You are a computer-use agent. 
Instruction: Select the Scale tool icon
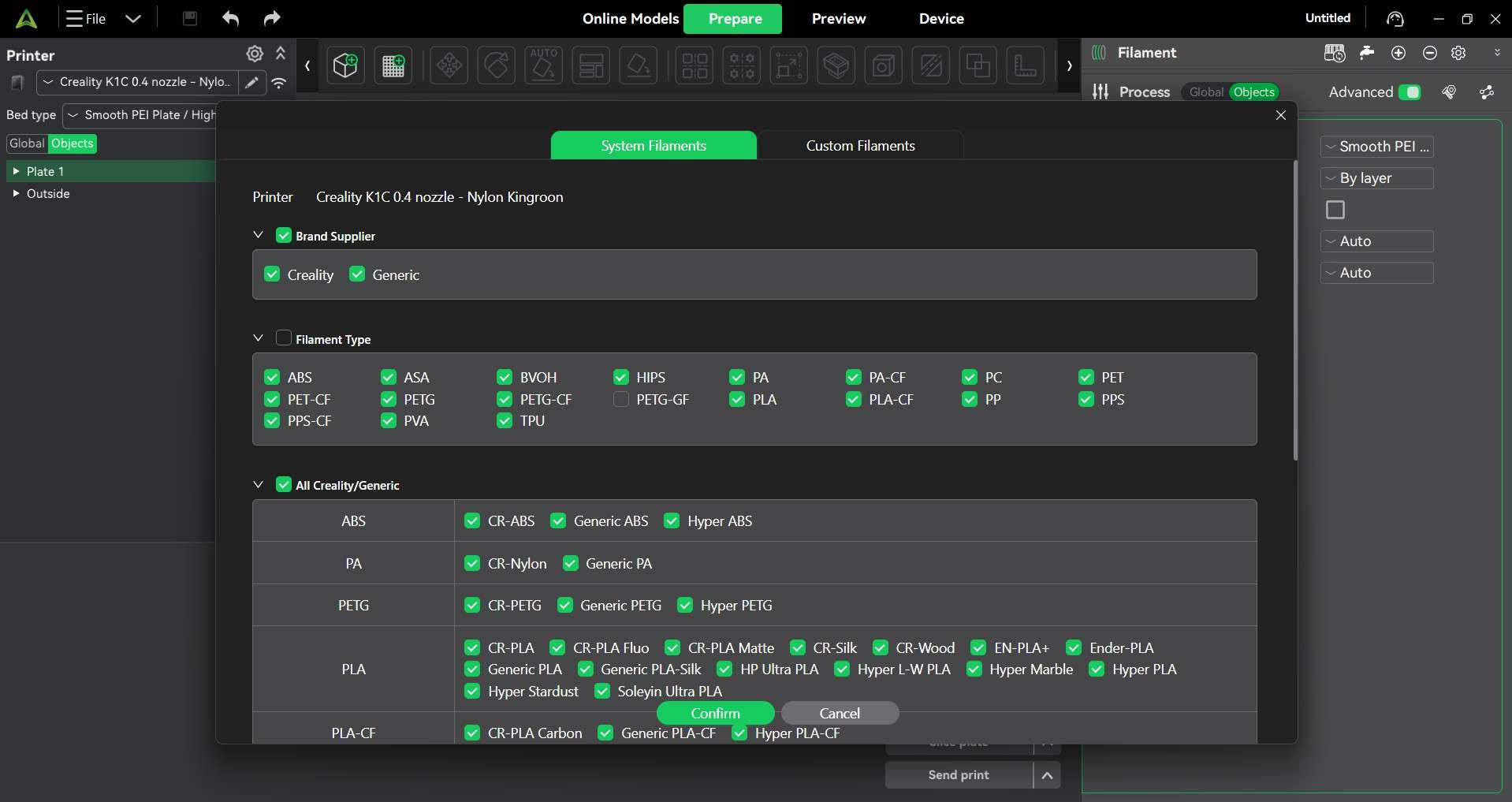click(789, 65)
